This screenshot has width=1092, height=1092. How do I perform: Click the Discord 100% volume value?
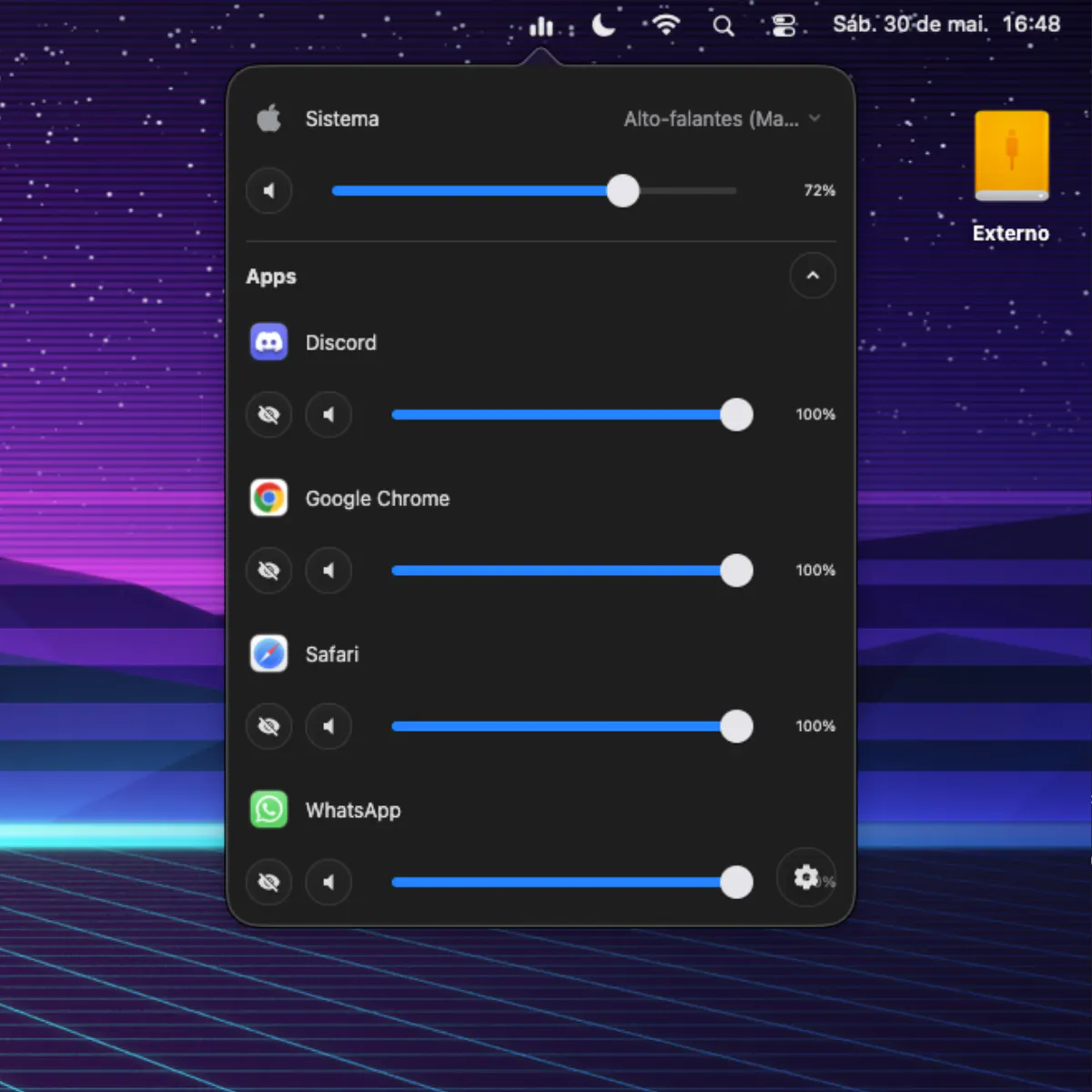(815, 414)
